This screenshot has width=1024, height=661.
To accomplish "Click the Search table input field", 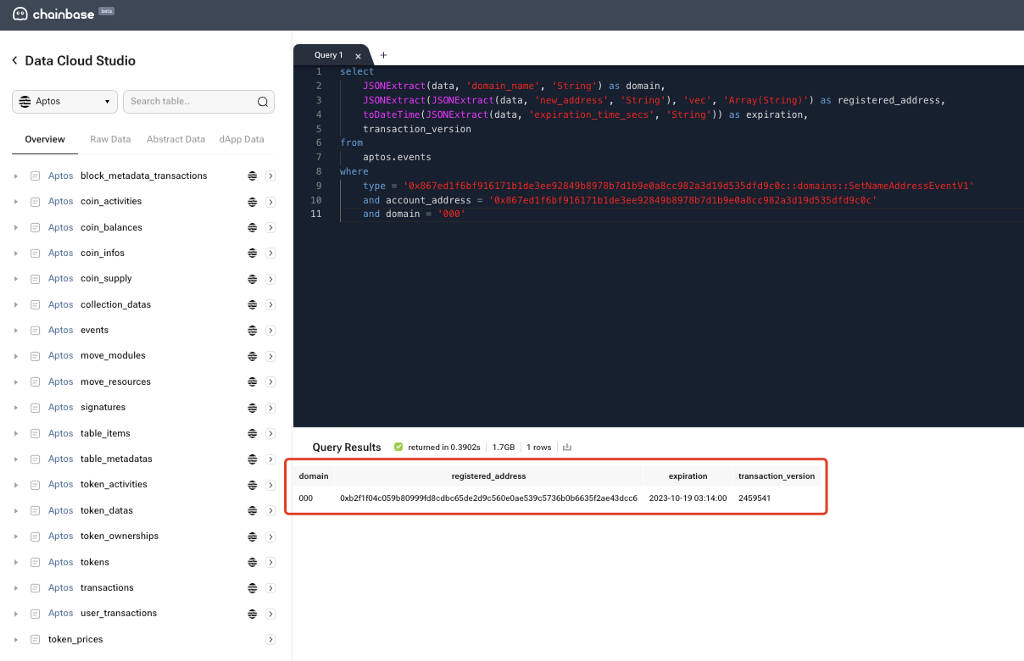I will pyautogui.click(x=190, y=102).
